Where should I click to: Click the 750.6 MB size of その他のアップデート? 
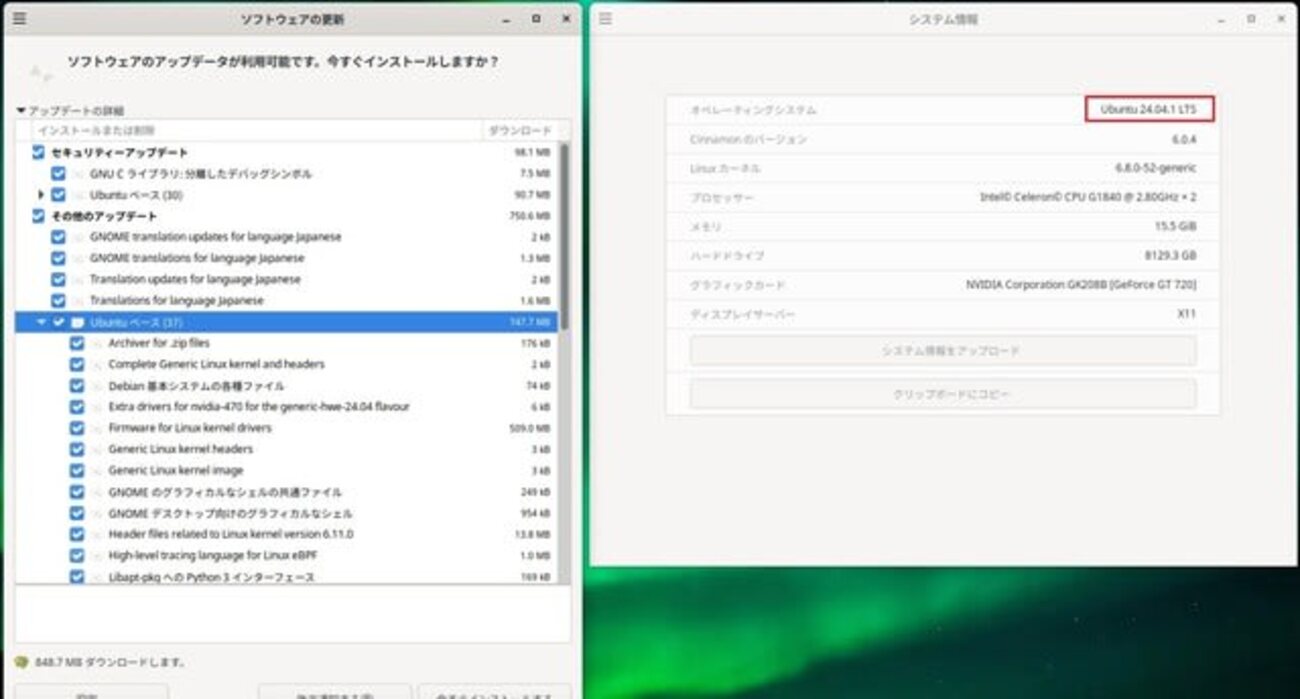point(532,216)
